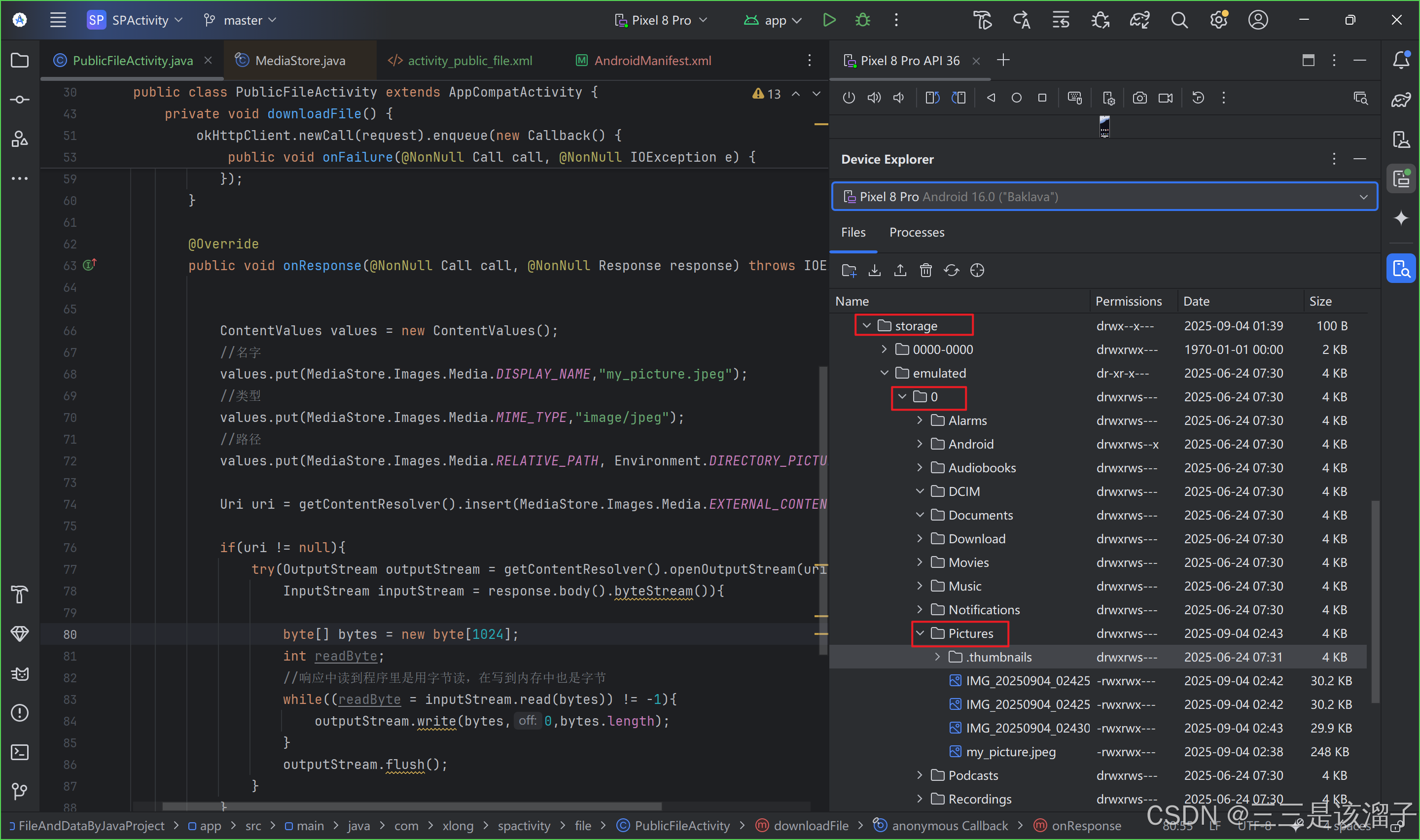Raise emulator volume with volume up icon
Image resolution: width=1420 pixels, height=840 pixels.
pyautogui.click(x=874, y=98)
